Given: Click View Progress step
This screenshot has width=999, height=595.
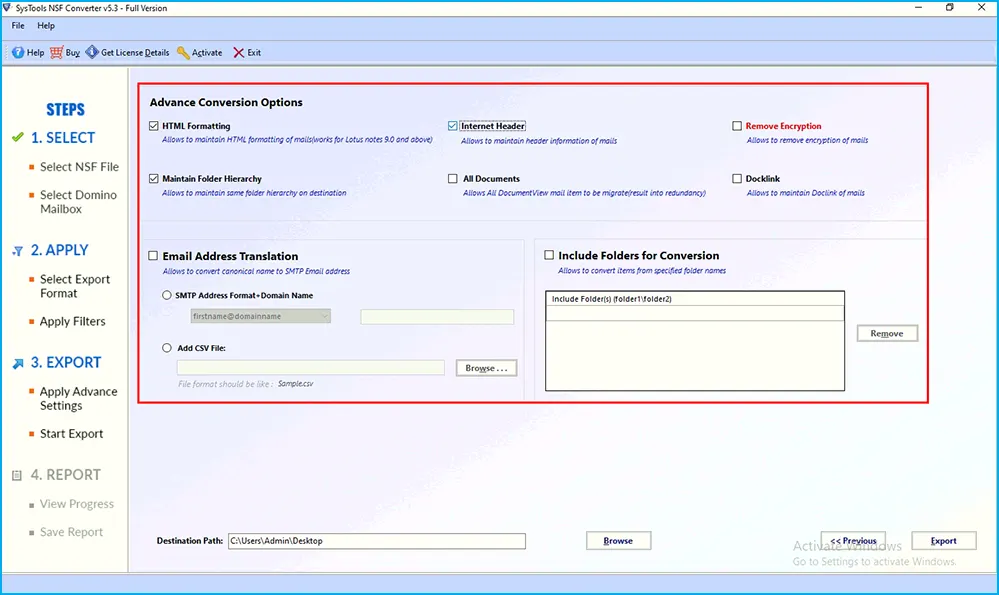Looking at the screenshot, I should [x=76, y=504].
